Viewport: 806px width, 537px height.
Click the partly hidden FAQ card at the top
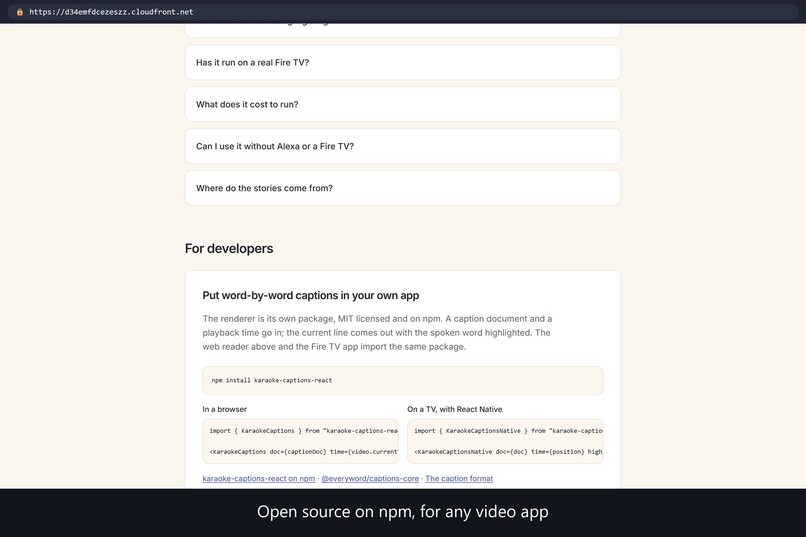point(402,30)
